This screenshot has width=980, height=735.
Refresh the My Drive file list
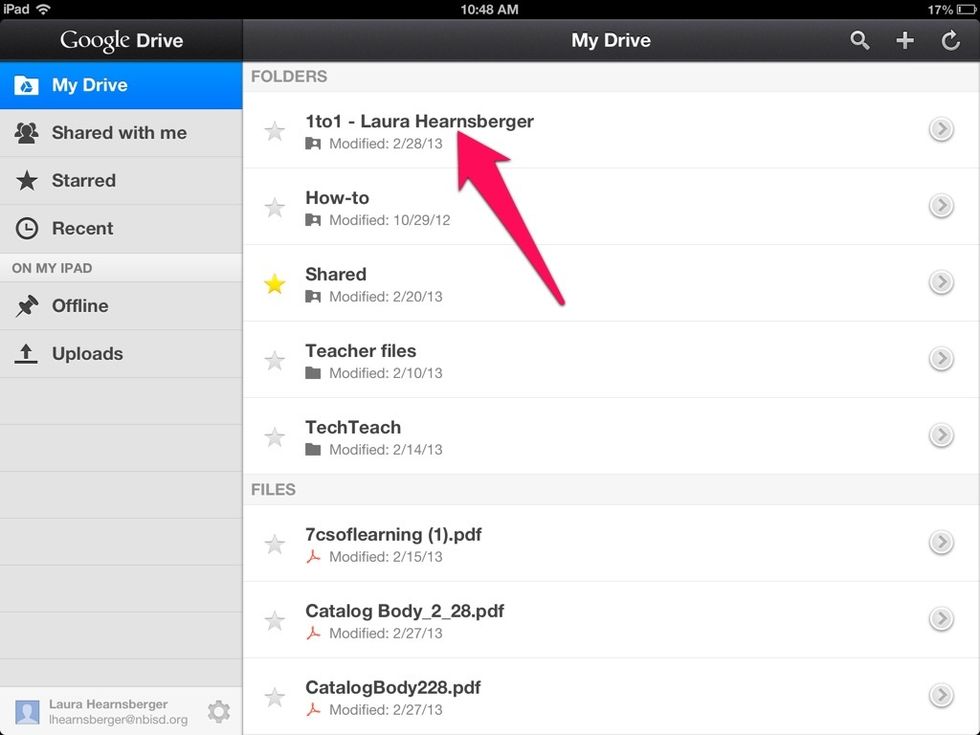951,40
